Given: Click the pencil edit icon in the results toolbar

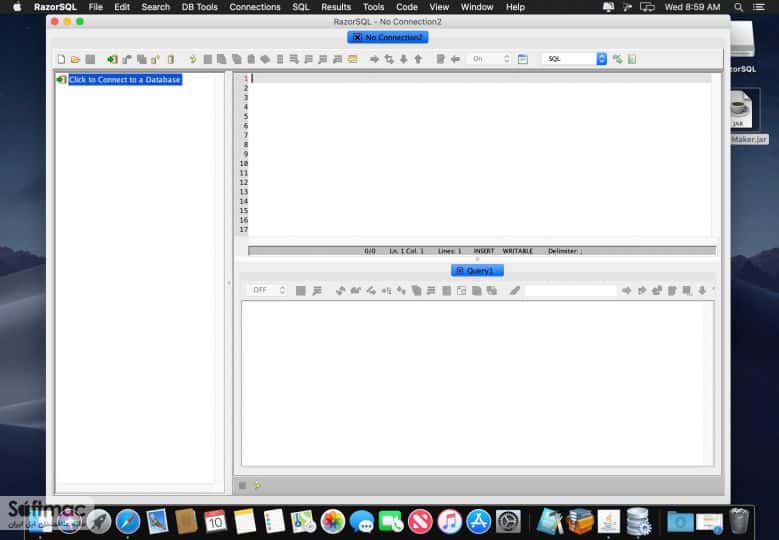Looking at the screenshot, I should click(x=515, y=290).
